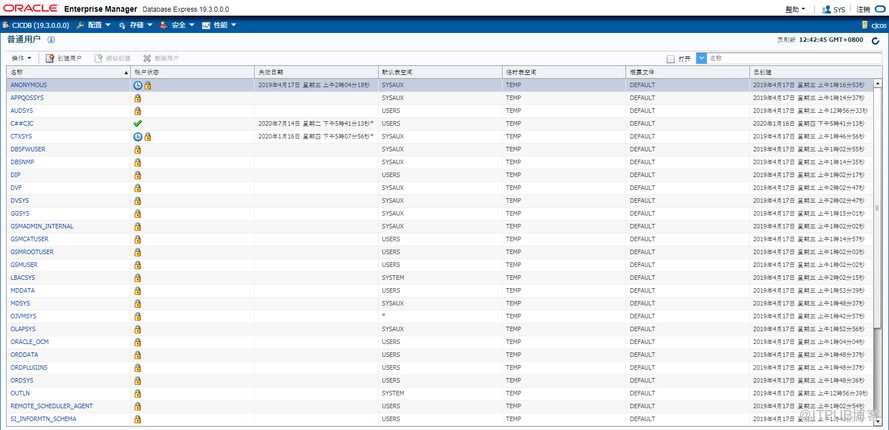The height and width of the screenshot is (430, 889).
Task: Open the DVSYS user link
Action: pos(20,201)
